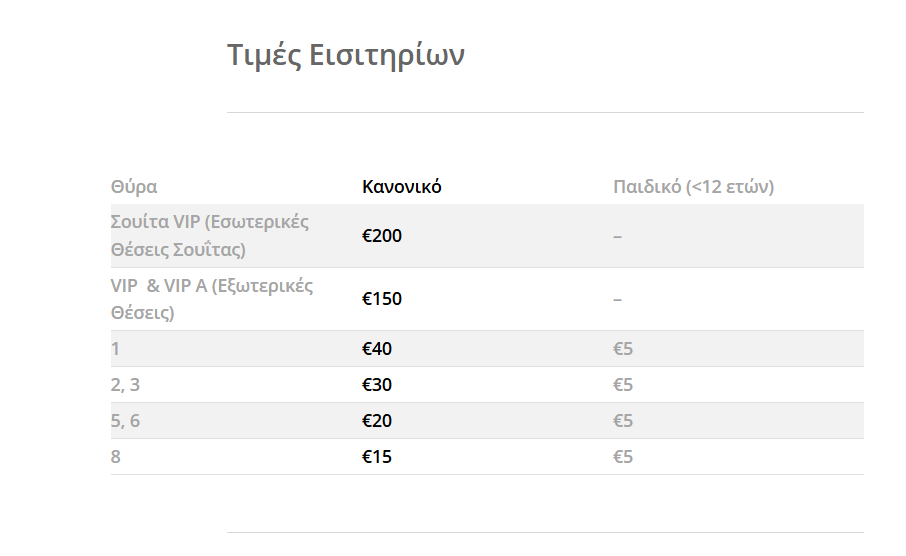Click the €5 child price for gate 8
This screenshot has width=906, height=556.
click(623, 457)
